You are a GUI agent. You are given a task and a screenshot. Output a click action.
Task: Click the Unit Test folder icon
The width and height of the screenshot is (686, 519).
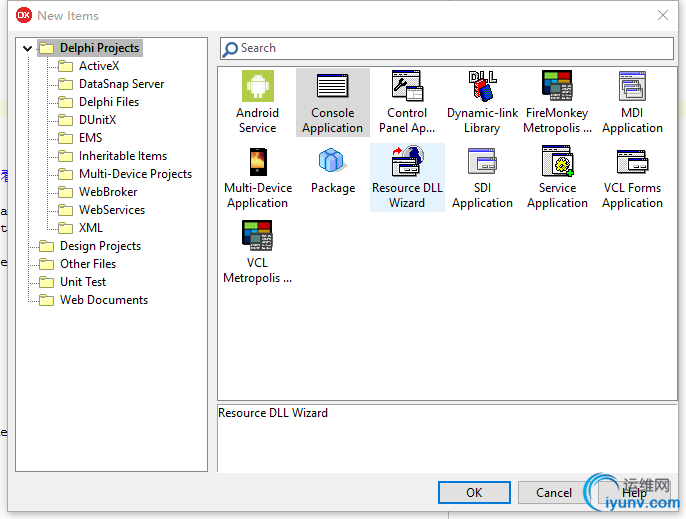pyautogui.click(x=46, y=282)
